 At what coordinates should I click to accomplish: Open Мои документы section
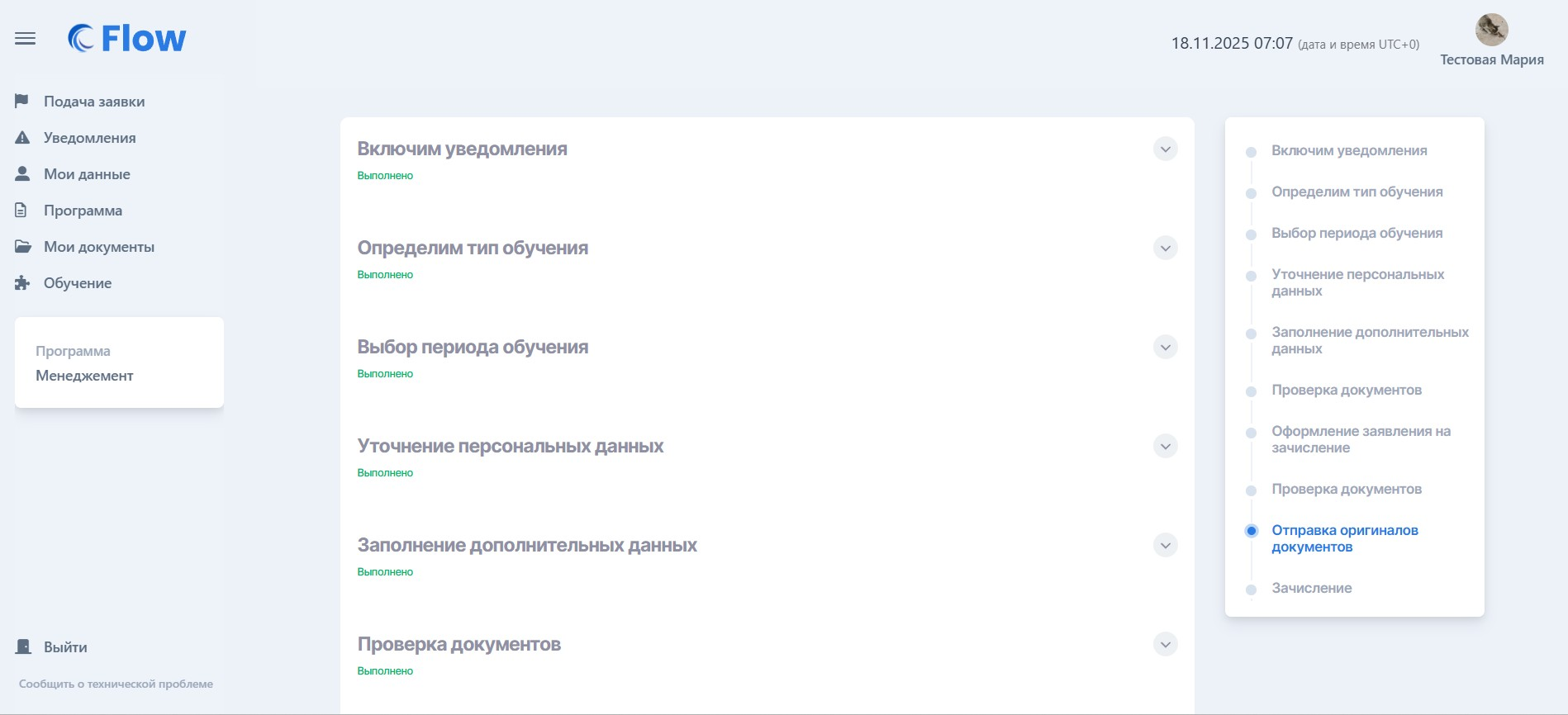(99, 247)
